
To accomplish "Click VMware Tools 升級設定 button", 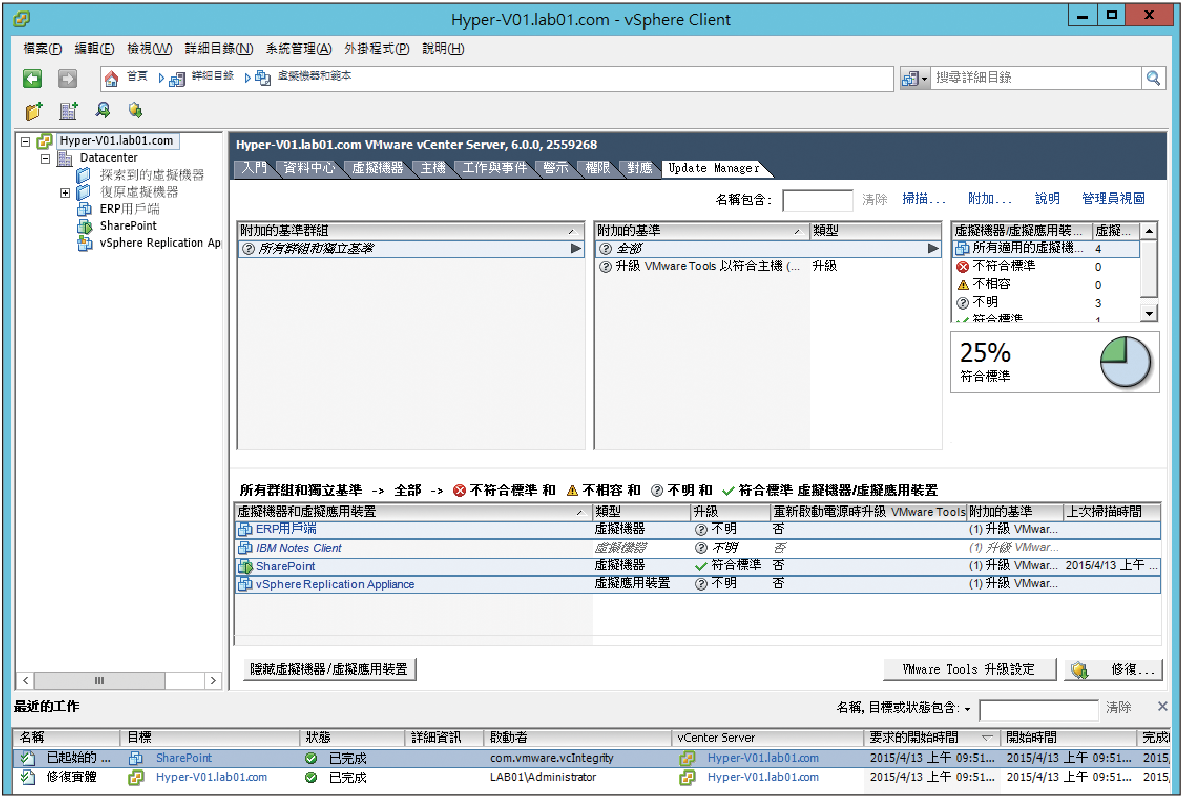I will pyautogui.click(x=969, y=669).
